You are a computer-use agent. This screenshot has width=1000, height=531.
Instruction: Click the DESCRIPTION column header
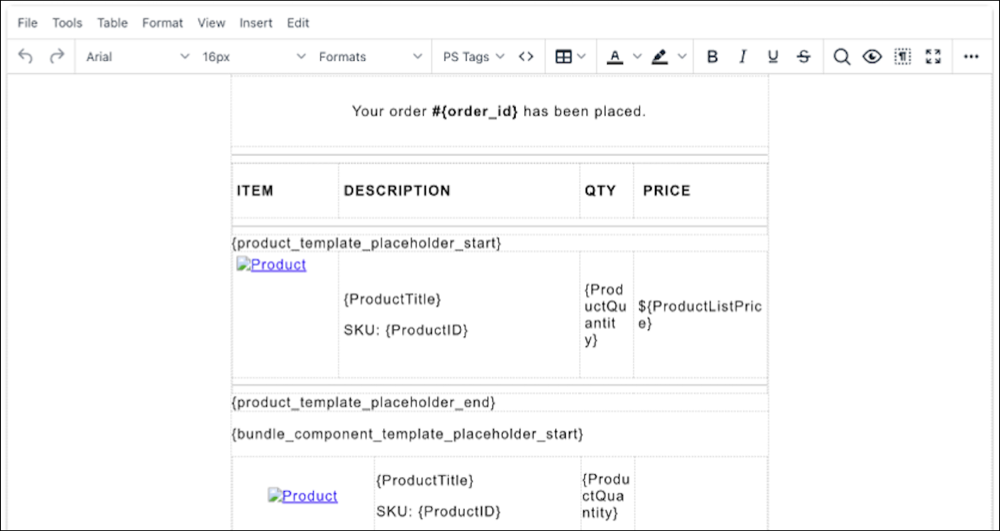tap(397, 191)
